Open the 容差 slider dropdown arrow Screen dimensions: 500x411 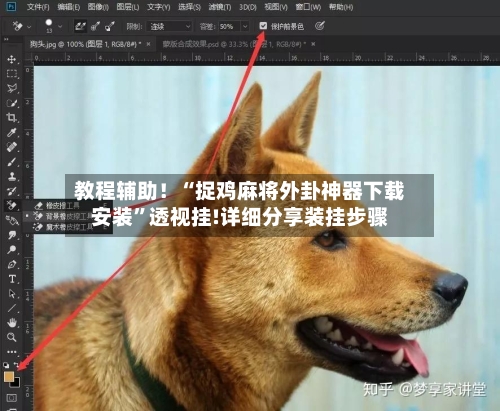click(x=245, y=26)
